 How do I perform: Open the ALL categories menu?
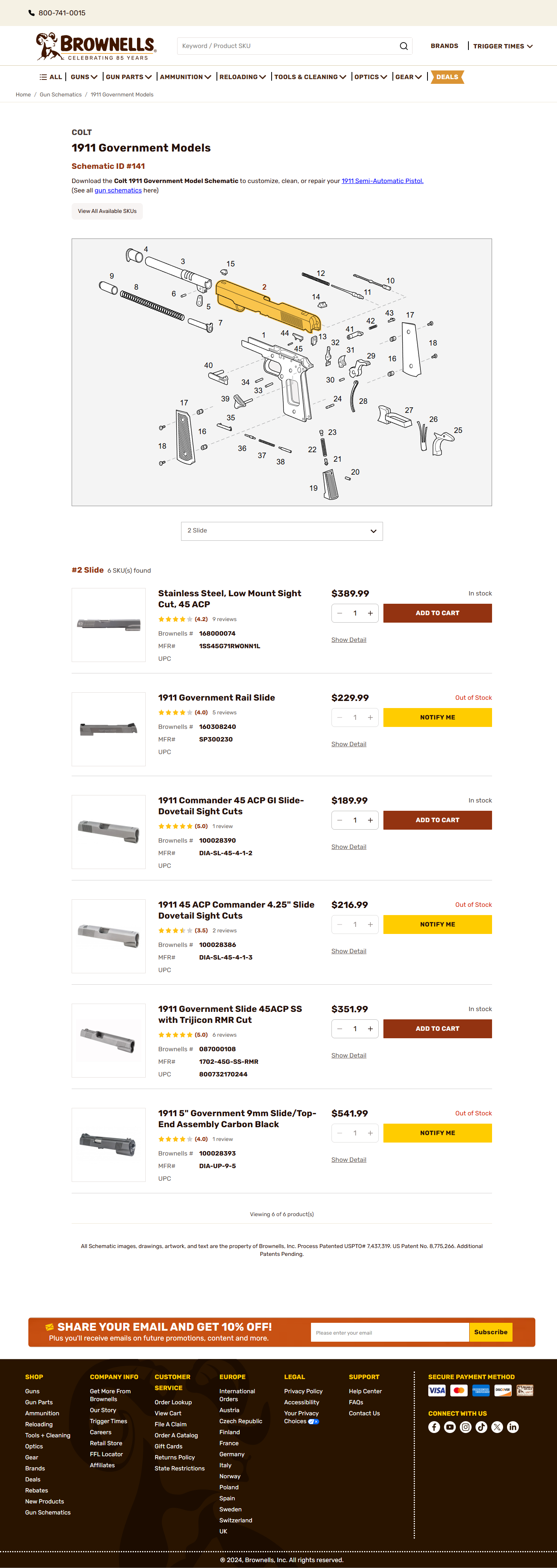pyautogui.click(x=51, y=77)
